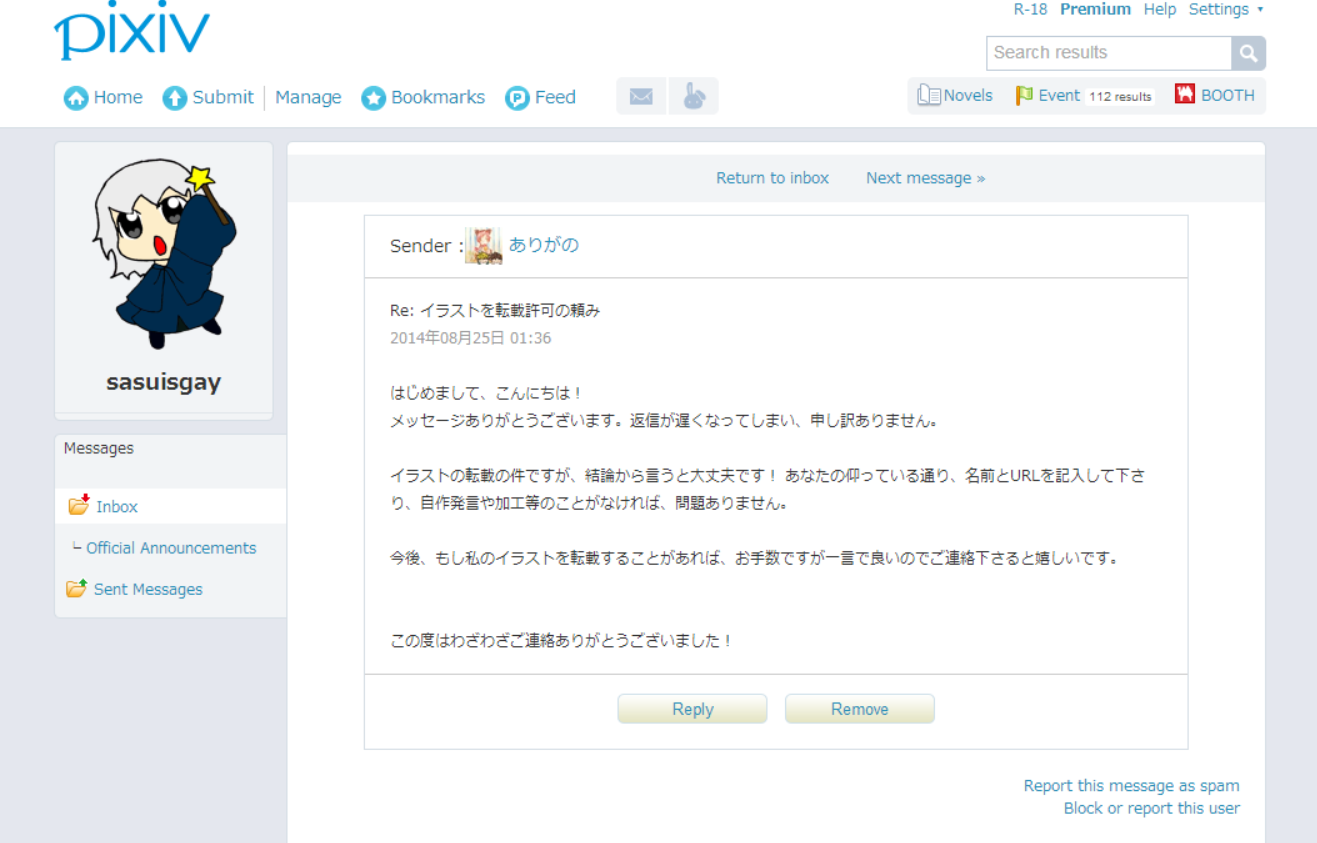Click the Novels book icon
1317x843 pixels.
pyautogui.click(x=929, y=95)
